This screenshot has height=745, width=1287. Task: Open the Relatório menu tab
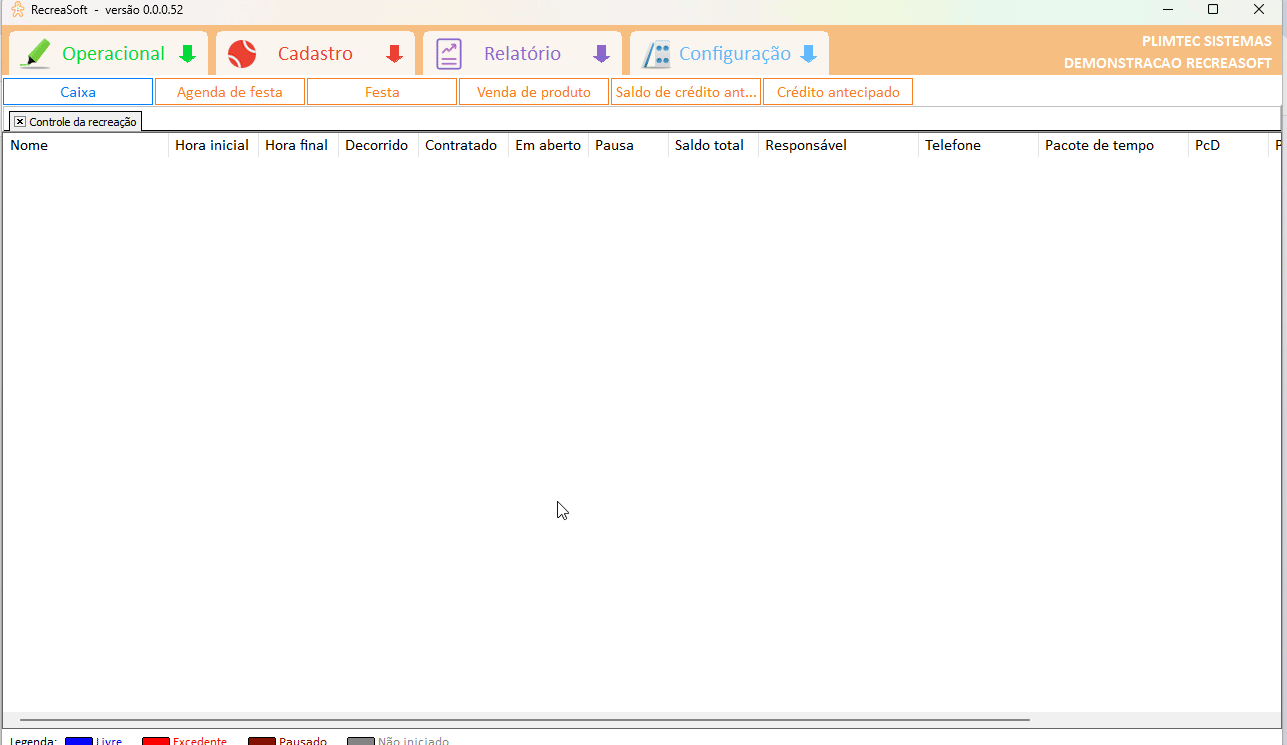pos(522,54)
